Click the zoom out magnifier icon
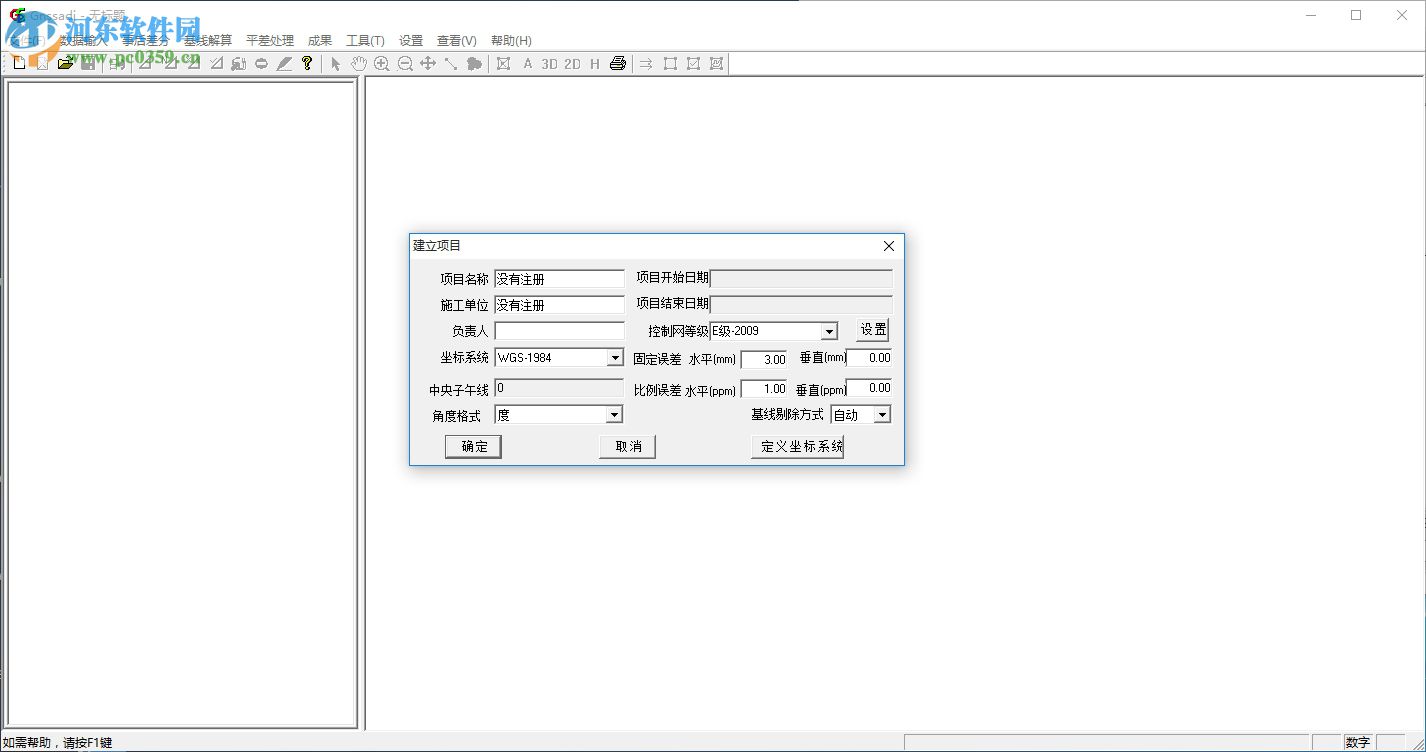Image resolution: width=1426 pixels, height=752 pixels. coord(405,64)
